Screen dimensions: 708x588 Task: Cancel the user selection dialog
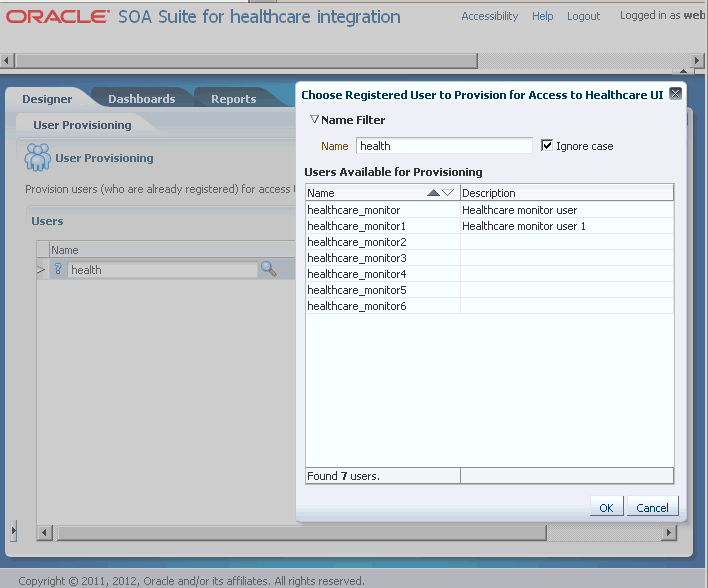point(652,508)
